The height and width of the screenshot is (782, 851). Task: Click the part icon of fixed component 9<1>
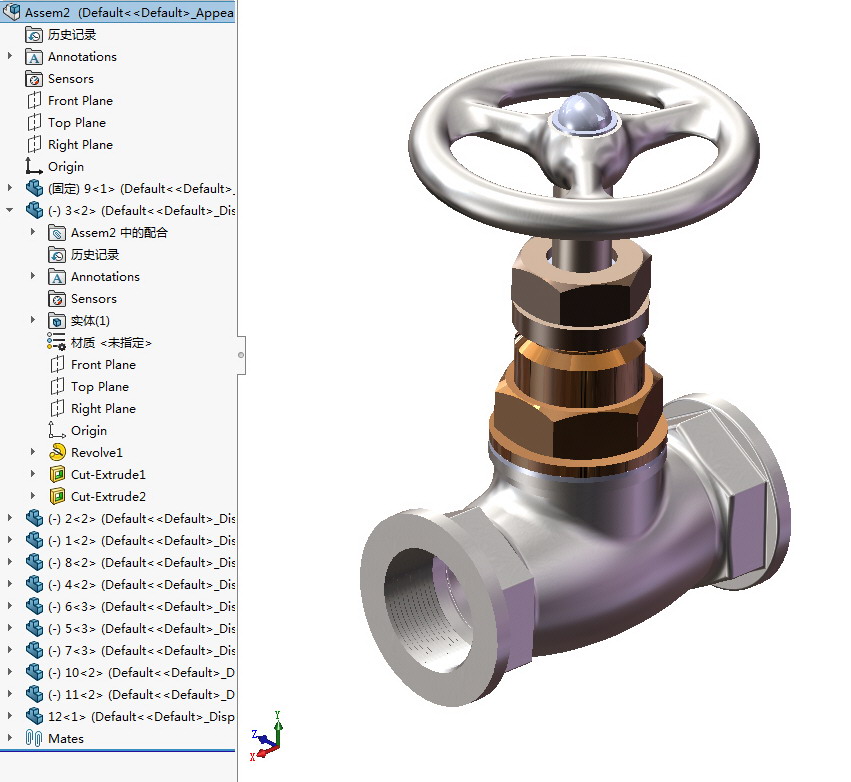[34, 188]
